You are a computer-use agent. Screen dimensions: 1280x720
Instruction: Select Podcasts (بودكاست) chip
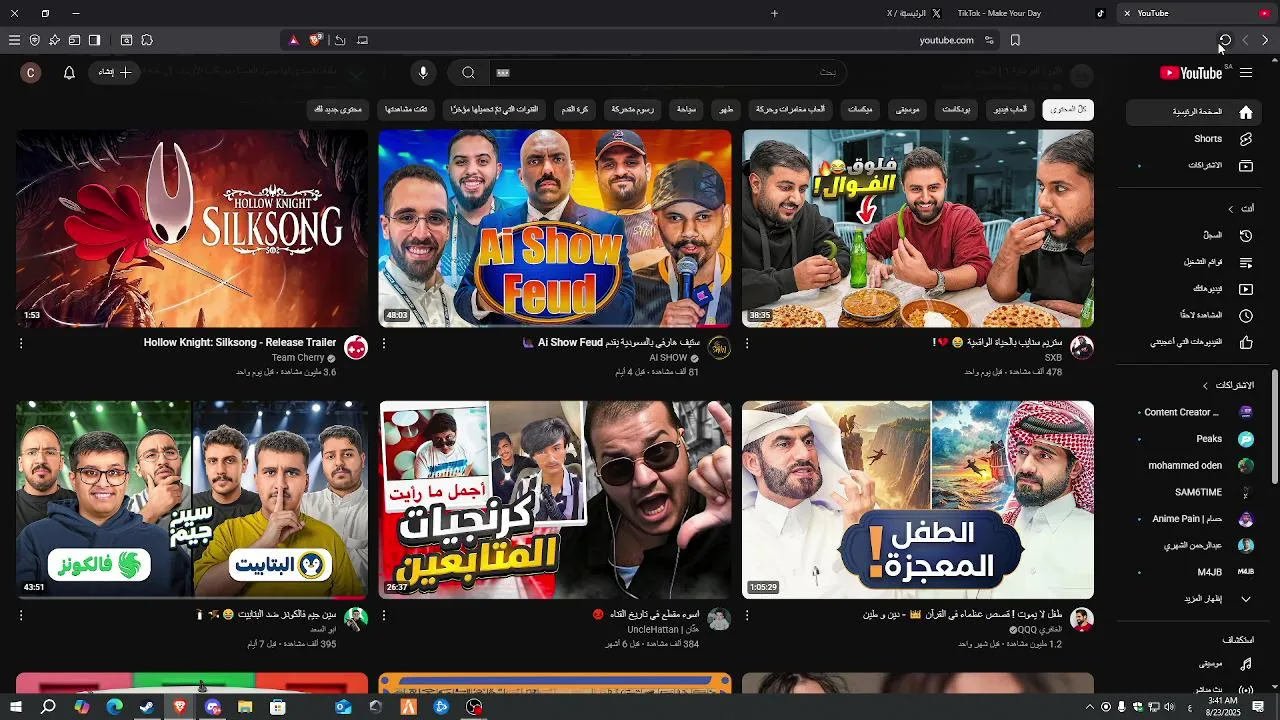click(x=956, y=109)
